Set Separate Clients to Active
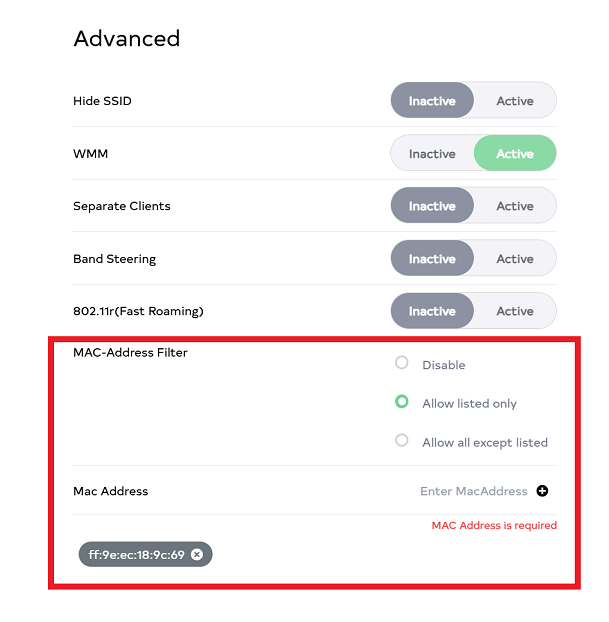This screenshot has width=609, height=622. point(515,206)
